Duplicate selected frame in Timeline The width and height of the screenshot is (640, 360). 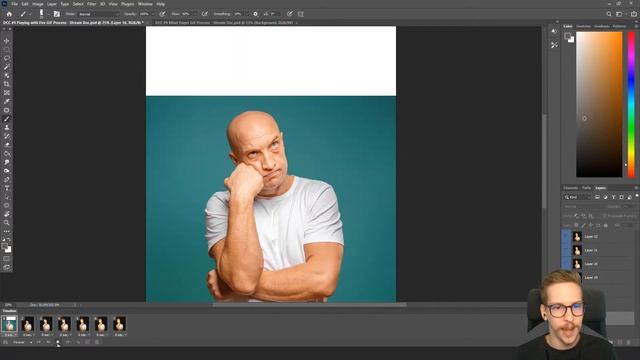point(87,342)
